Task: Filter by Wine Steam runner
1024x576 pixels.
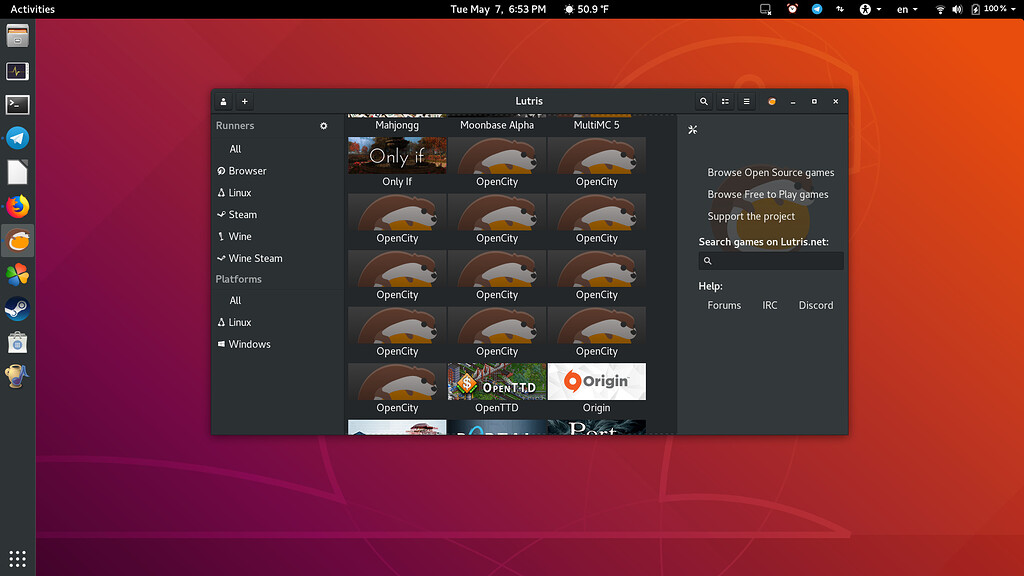Action: (x=255, y=258)
